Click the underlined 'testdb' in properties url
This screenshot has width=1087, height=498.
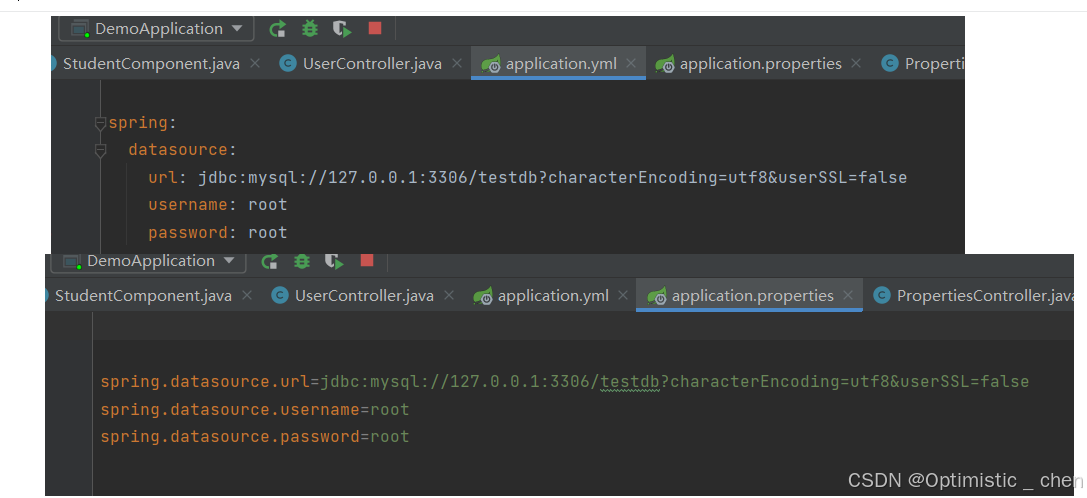[630, 382]
